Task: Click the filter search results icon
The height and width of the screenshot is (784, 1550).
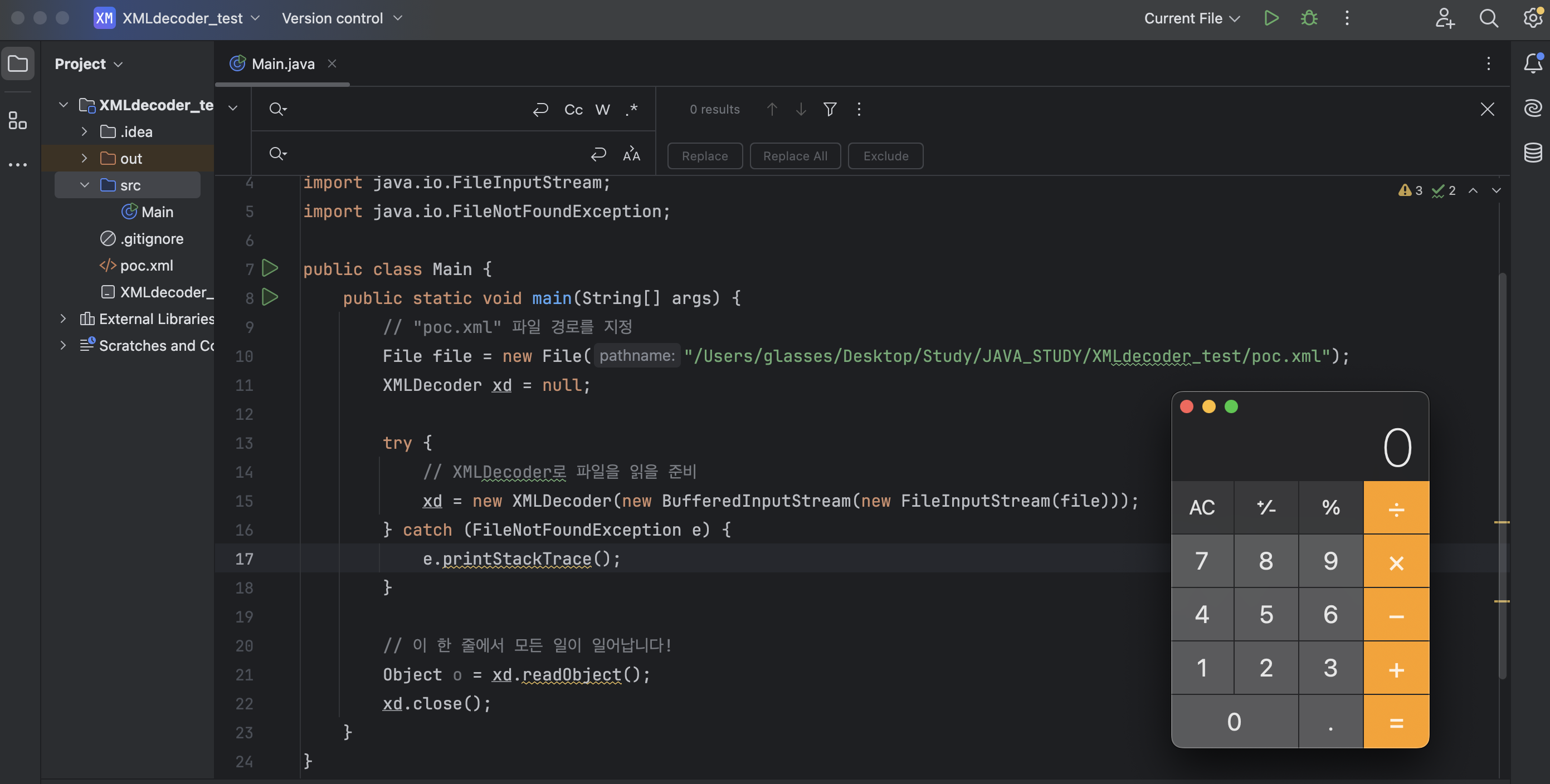Action: (x=830, y=110)
